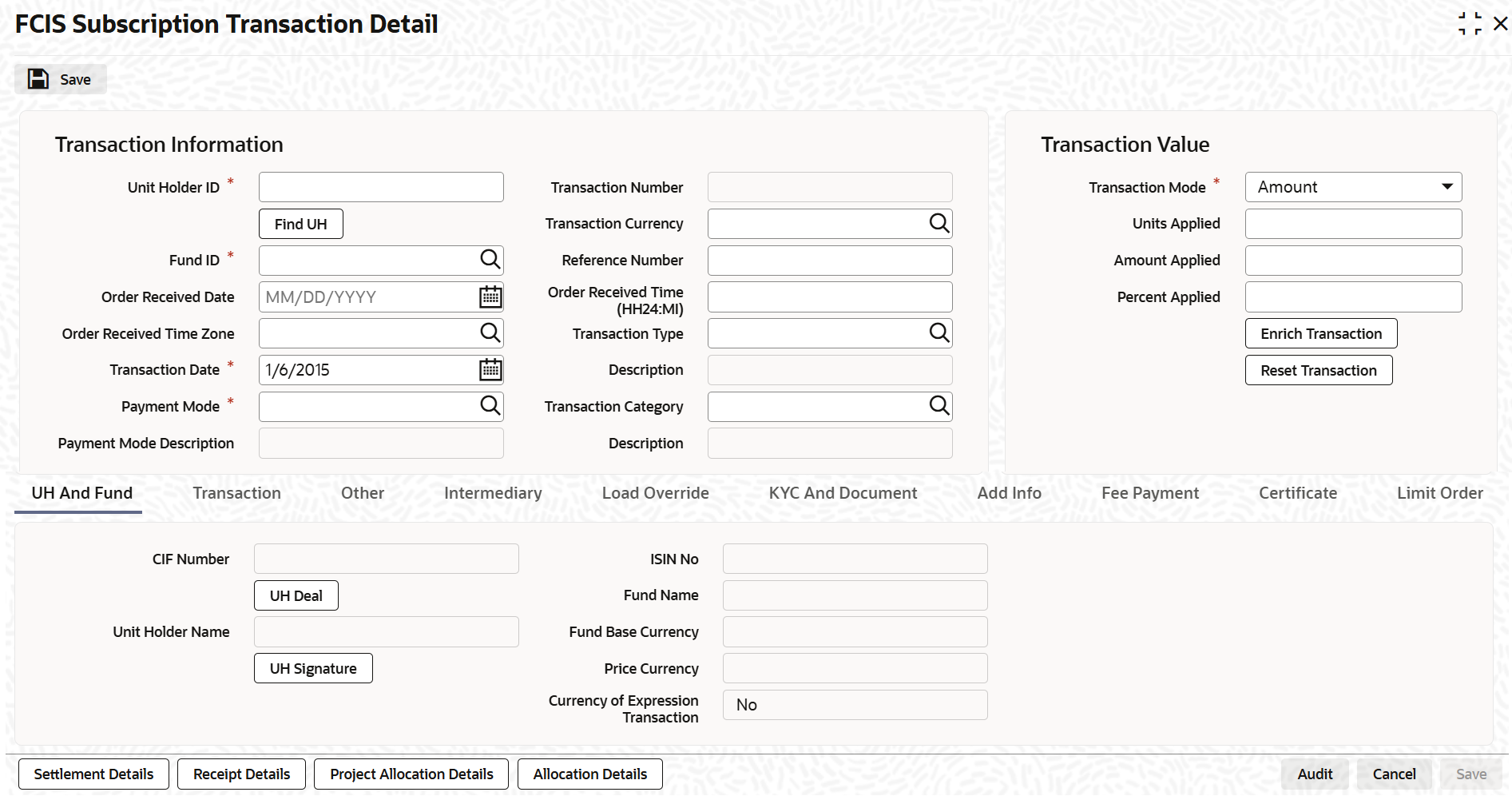Switch to the Transaction tab
The image size is (1512, 796).
click(236, 493)
